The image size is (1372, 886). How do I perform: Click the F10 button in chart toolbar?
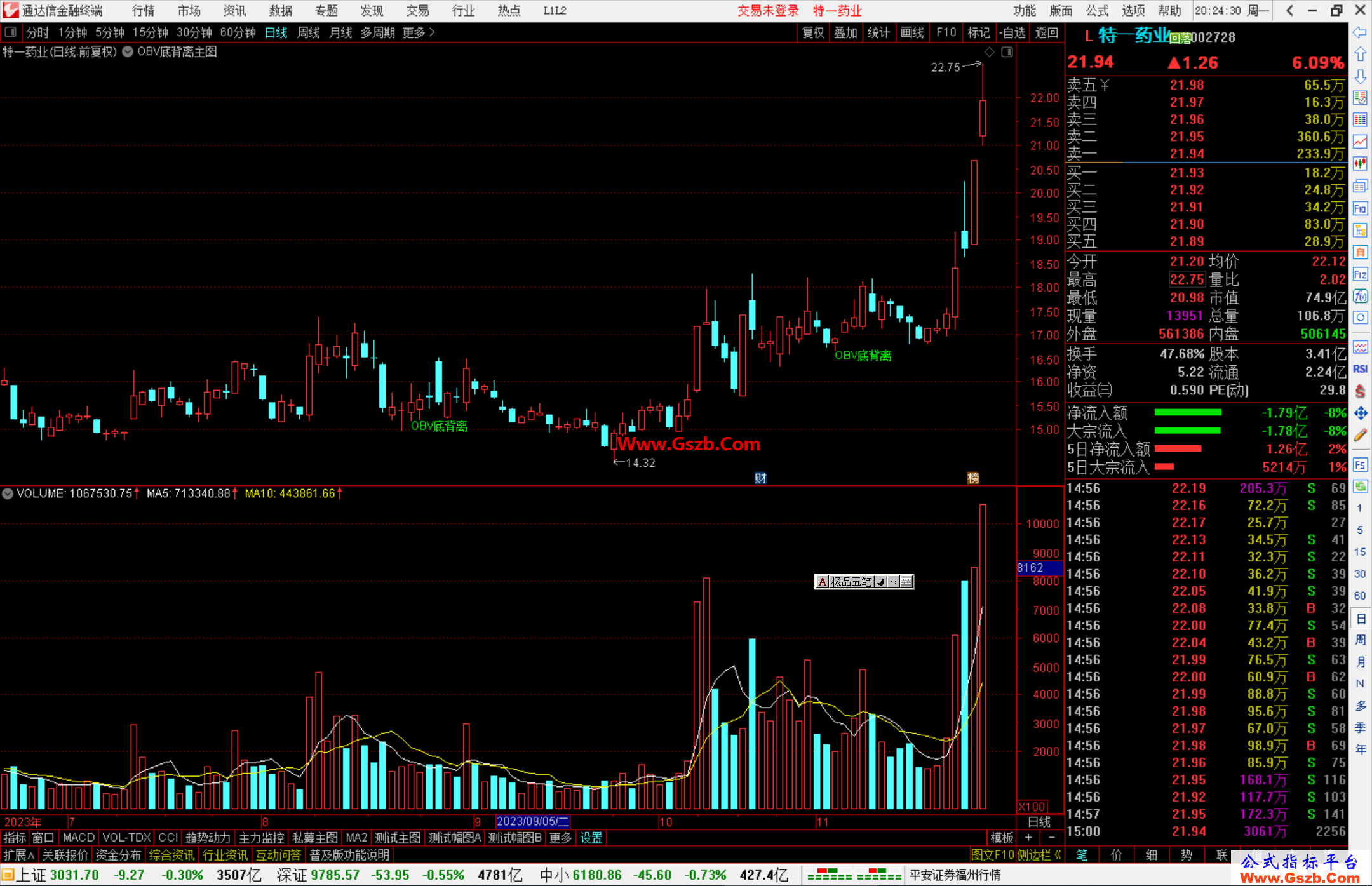click(946, 32)
